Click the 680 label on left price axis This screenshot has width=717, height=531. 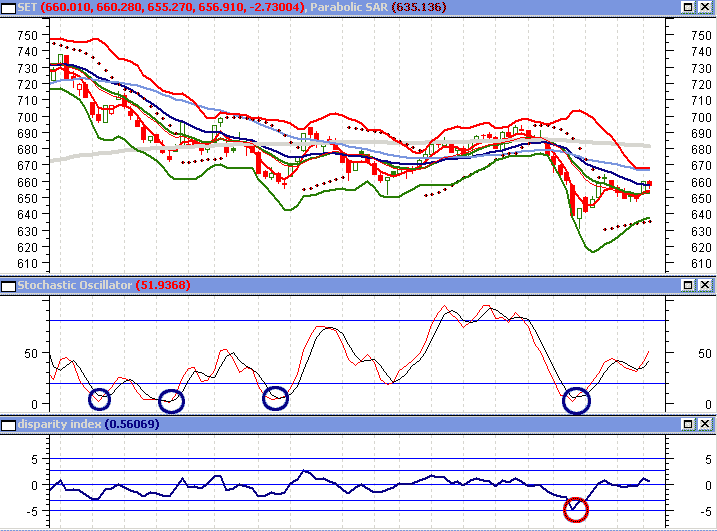(x=27, y=150)
